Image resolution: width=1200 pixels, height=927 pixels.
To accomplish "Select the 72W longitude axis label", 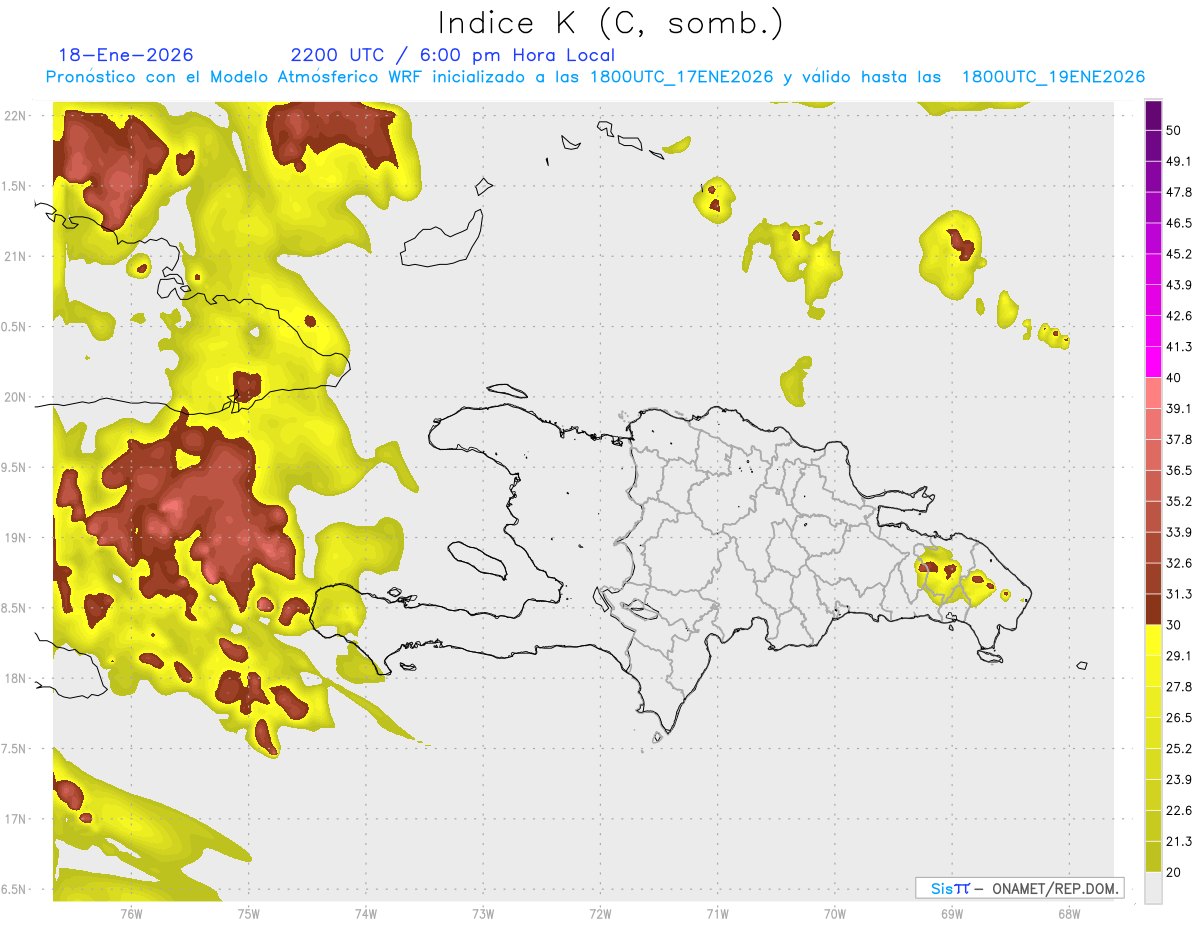I will click(600, 913).
